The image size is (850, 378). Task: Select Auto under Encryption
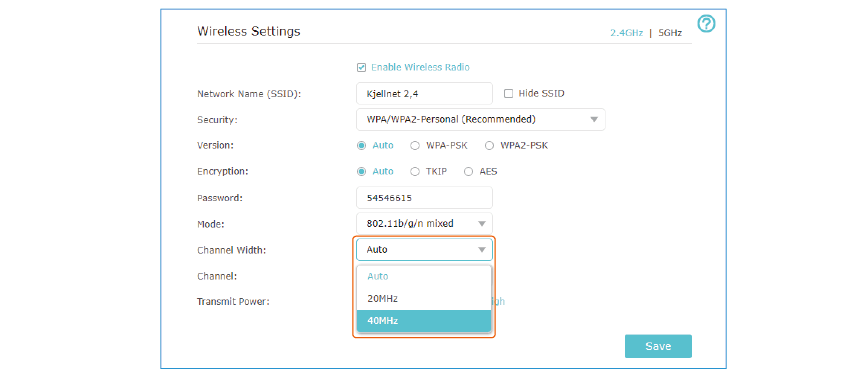pyautogui.click(x=362, y=171)
